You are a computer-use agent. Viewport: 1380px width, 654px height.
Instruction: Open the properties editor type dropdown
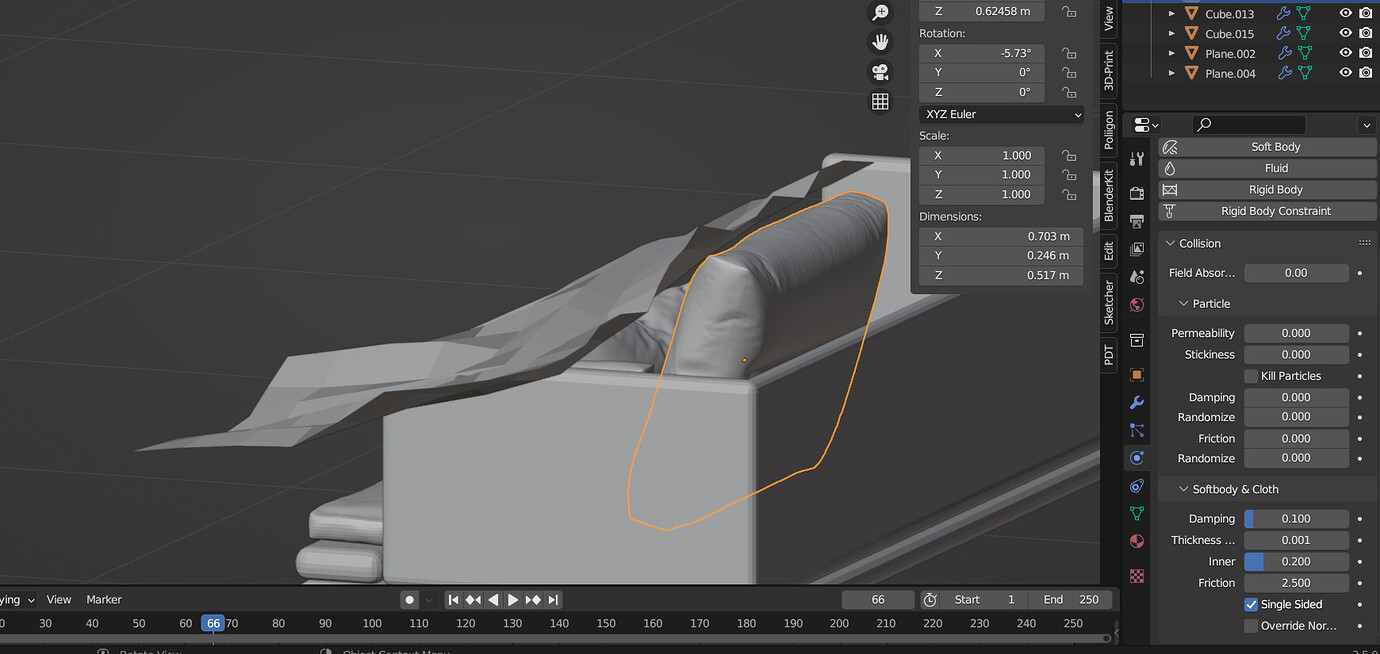[1145, 125]
